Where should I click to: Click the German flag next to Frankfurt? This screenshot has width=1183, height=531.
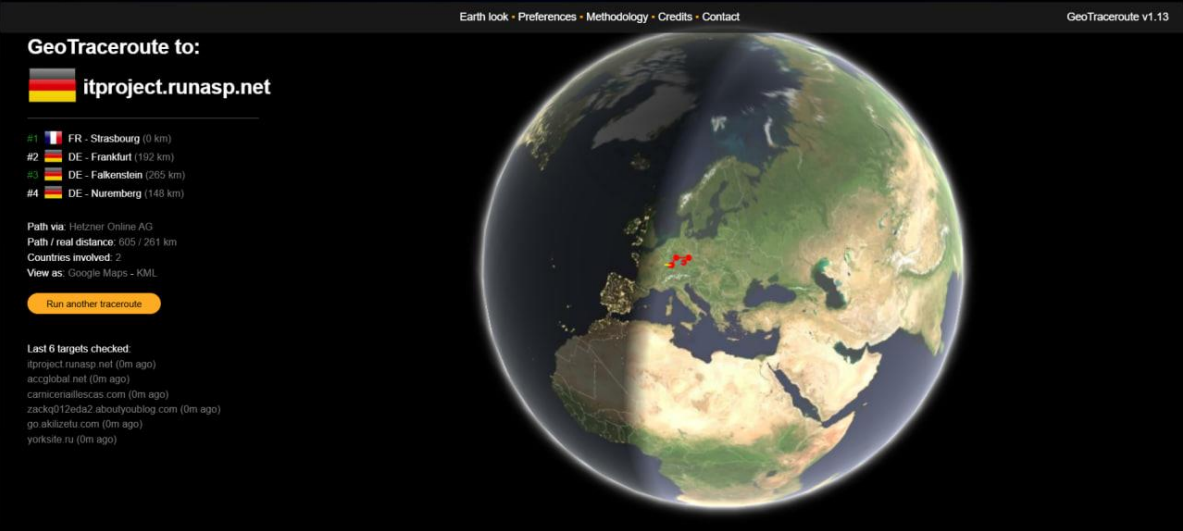[53, 157]
